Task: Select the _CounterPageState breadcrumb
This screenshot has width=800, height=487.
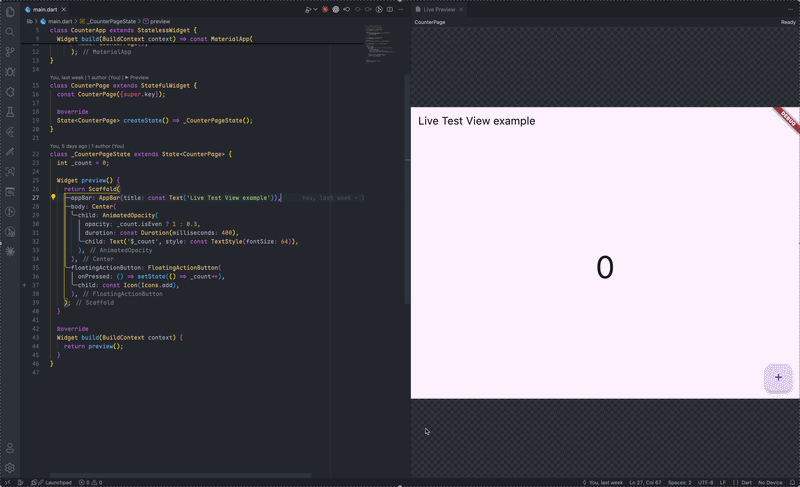Action: [108, 21]
